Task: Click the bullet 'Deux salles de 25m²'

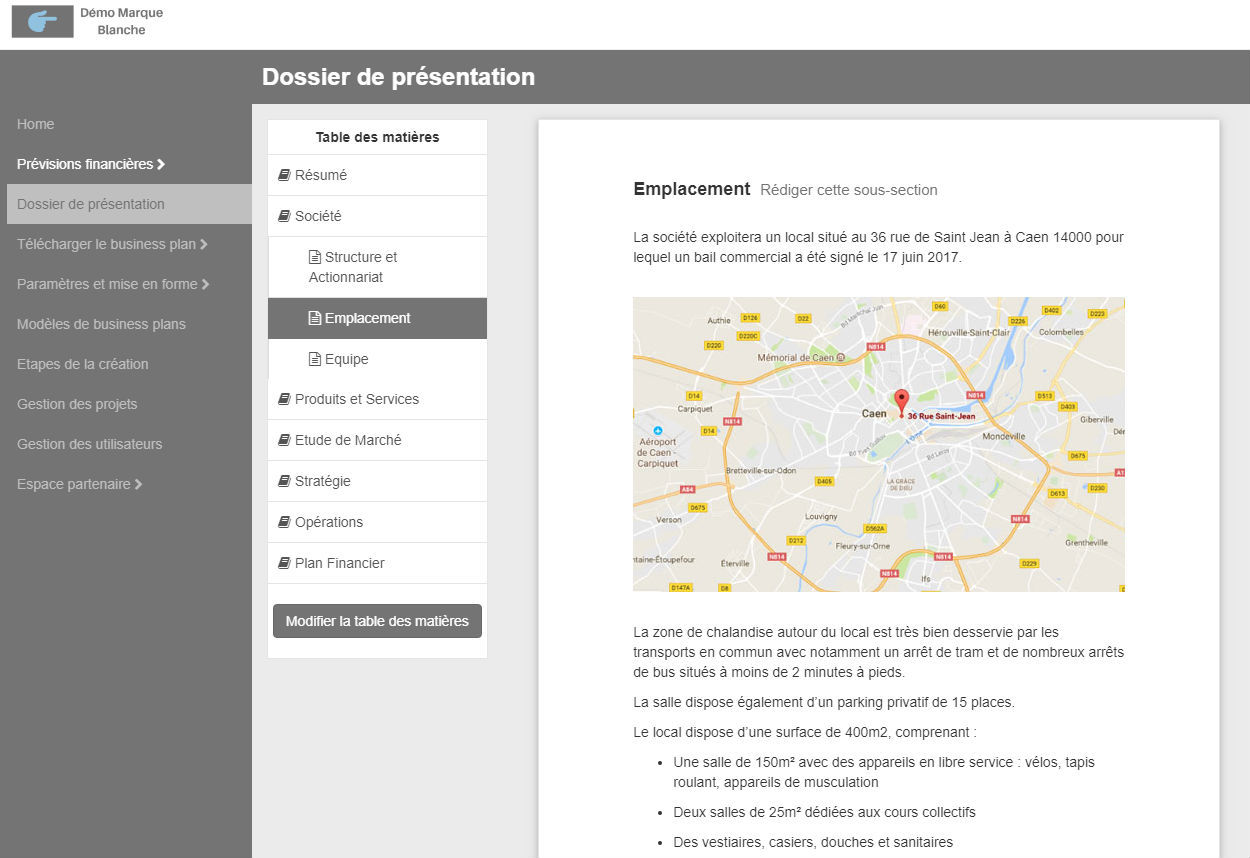Action: 824,812
